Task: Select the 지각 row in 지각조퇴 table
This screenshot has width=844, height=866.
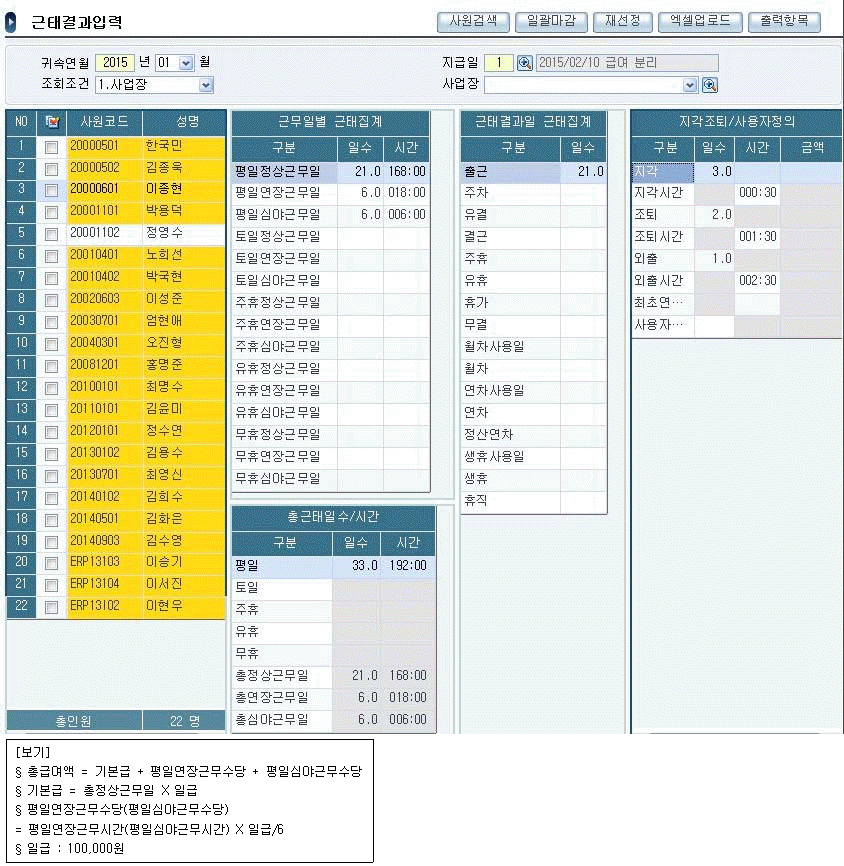Action: 662,172
